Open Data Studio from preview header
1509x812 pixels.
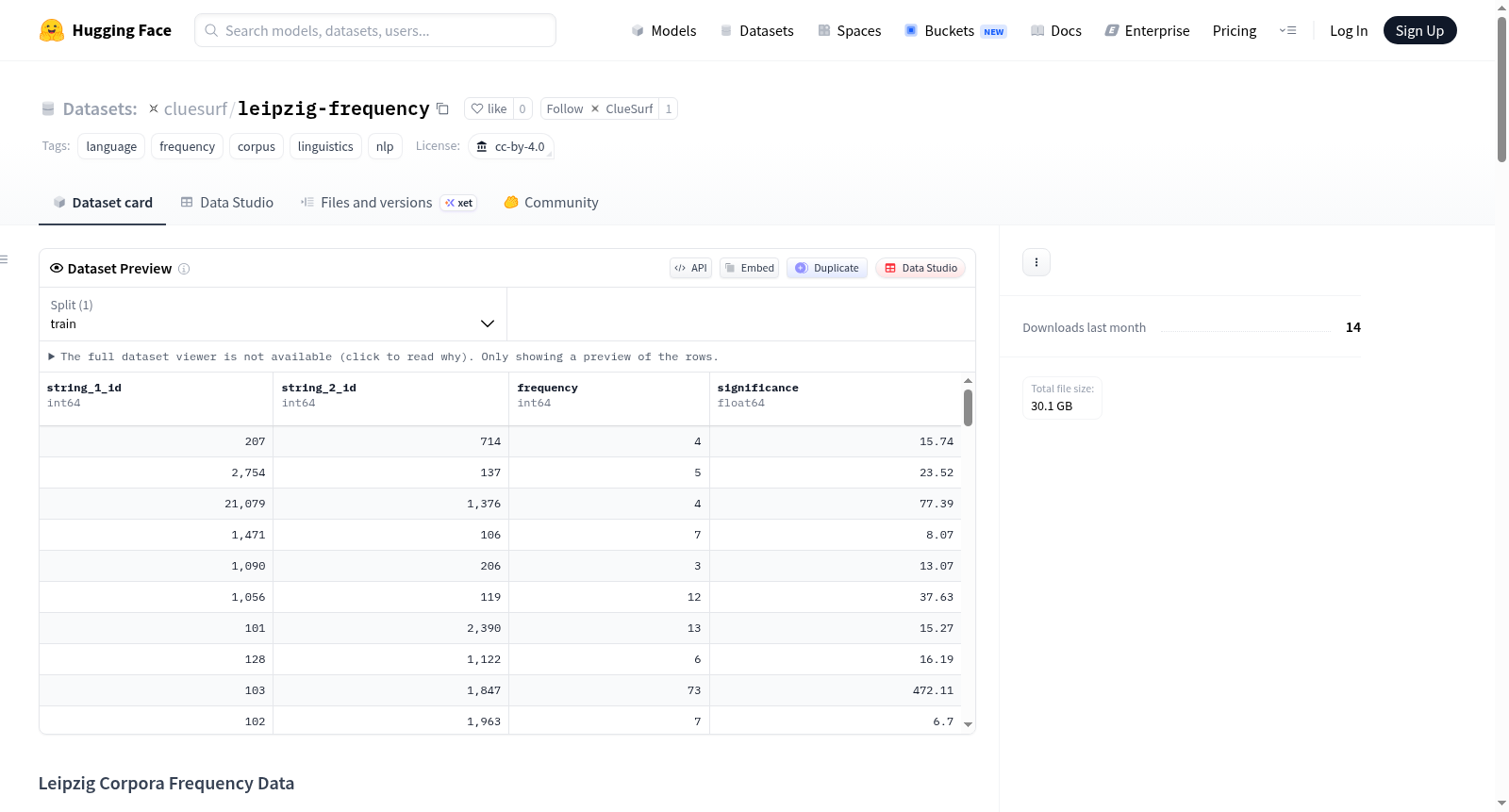[x=920, y=268]
